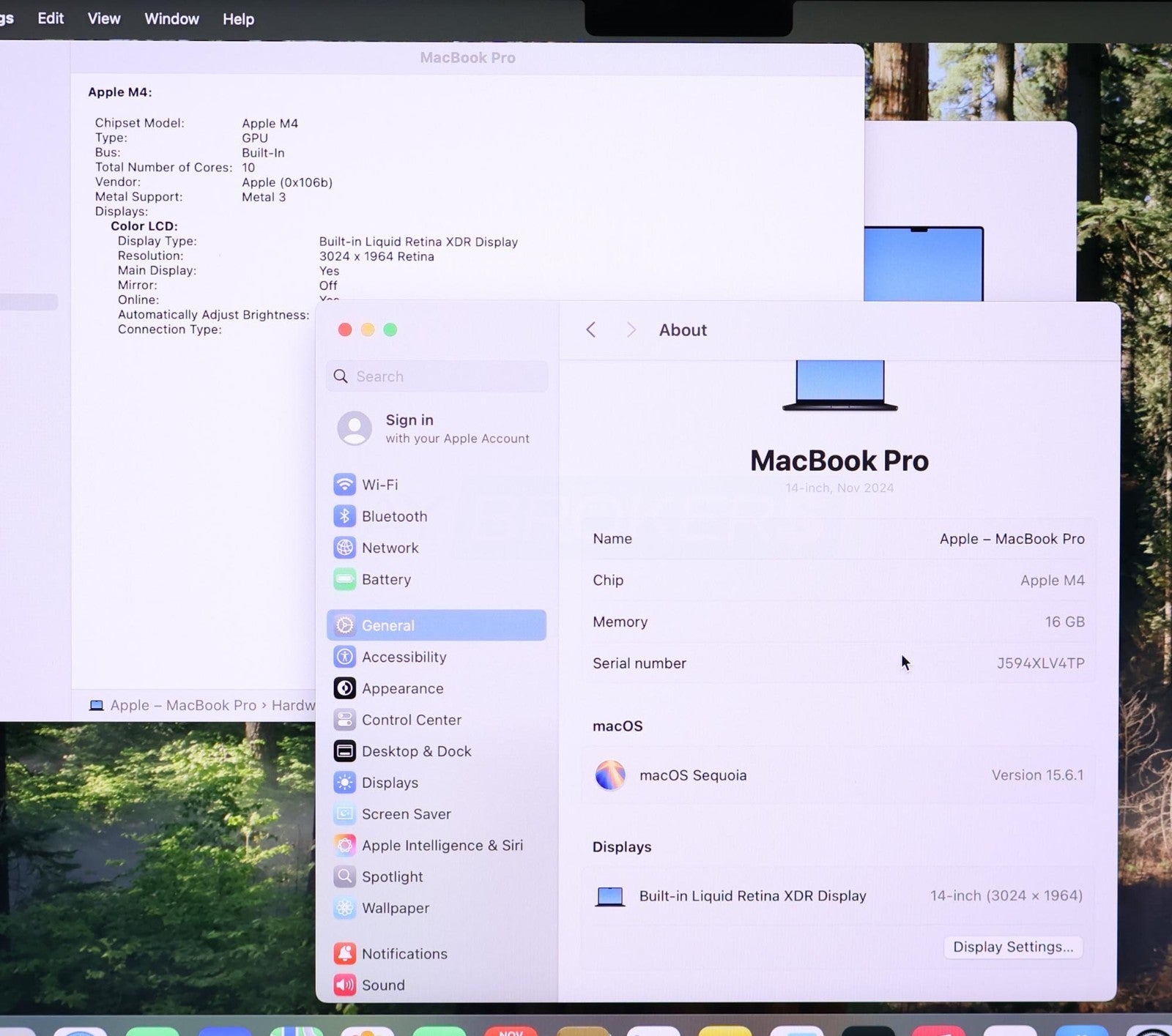Viewport: 1172px width, 1036px height.
Task: Click the Search field in Settings
Action: 438,376
